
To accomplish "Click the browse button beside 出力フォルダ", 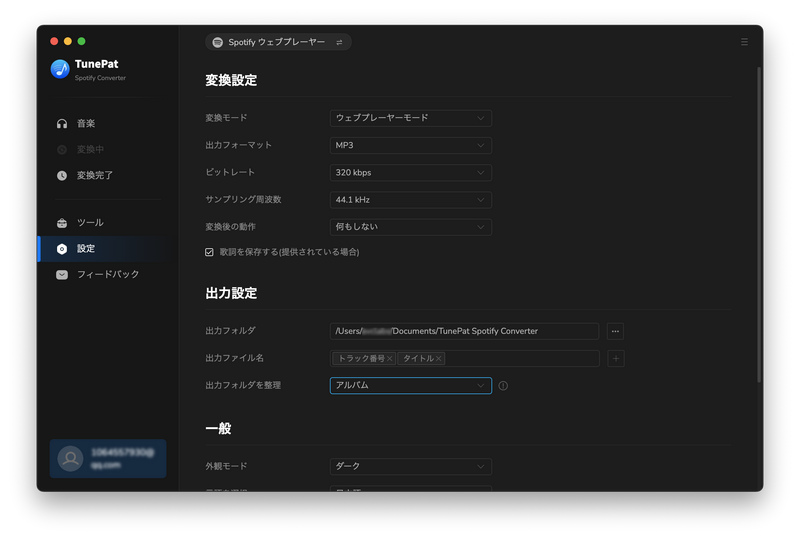I will (615, 331).
